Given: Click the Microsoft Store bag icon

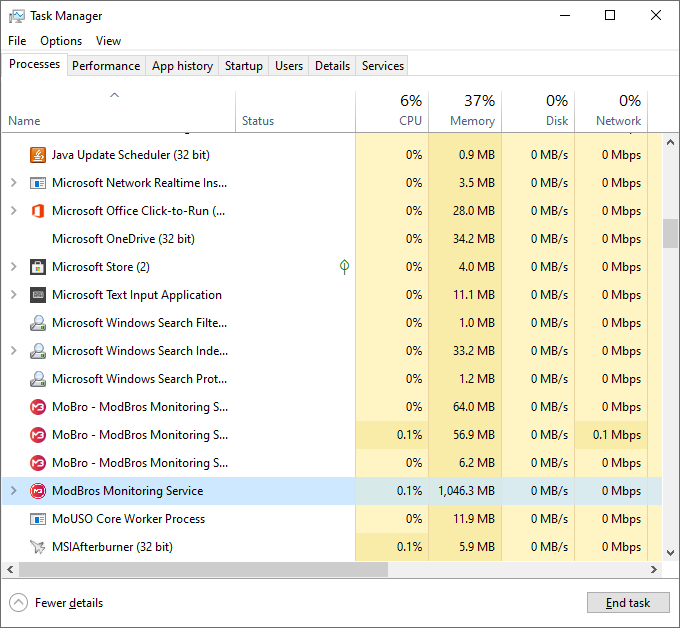Looking at the screenshot, I should tap(38, 267).
